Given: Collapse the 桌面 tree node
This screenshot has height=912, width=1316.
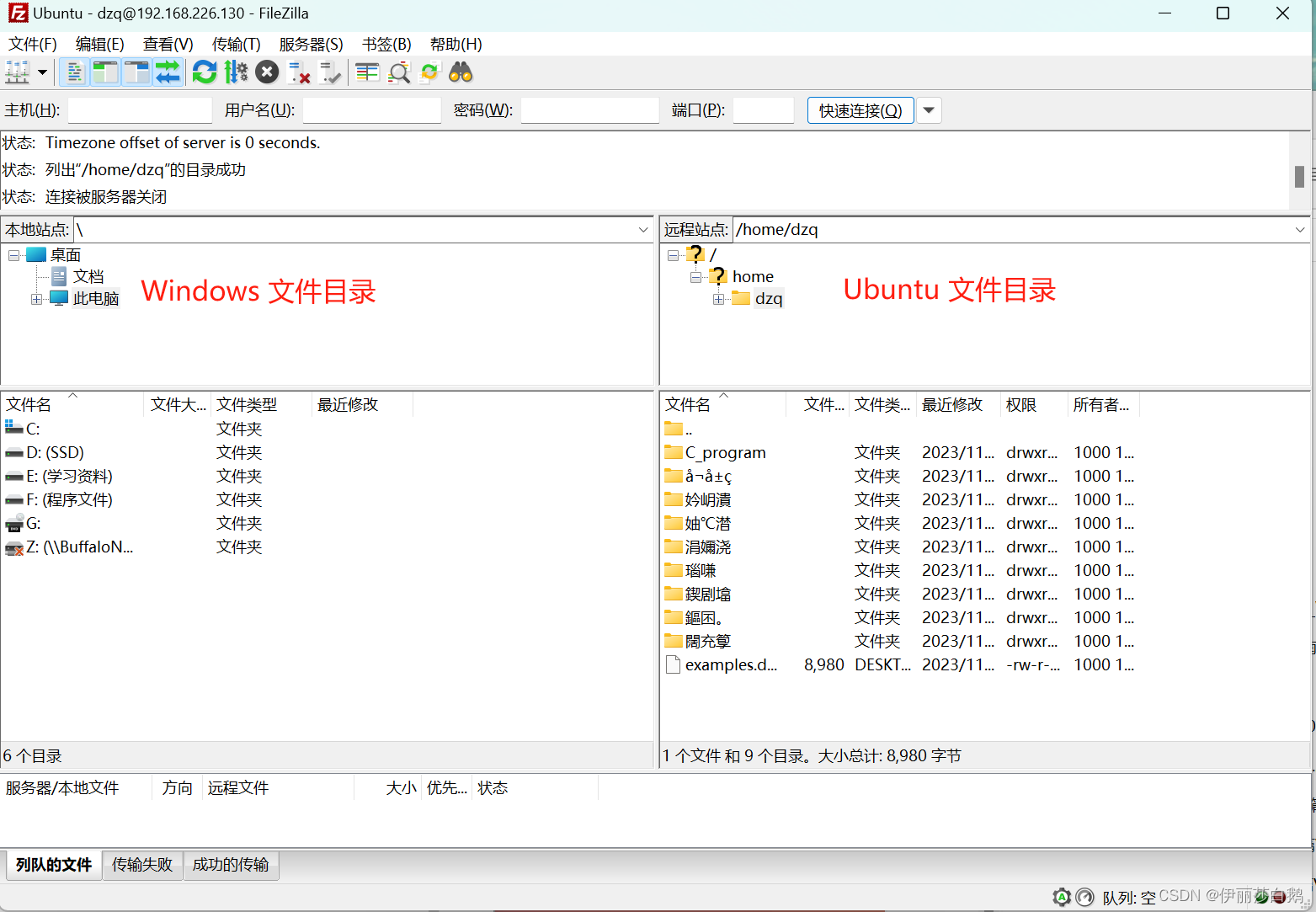Looking at the screenshot, I should coord(14,254).
